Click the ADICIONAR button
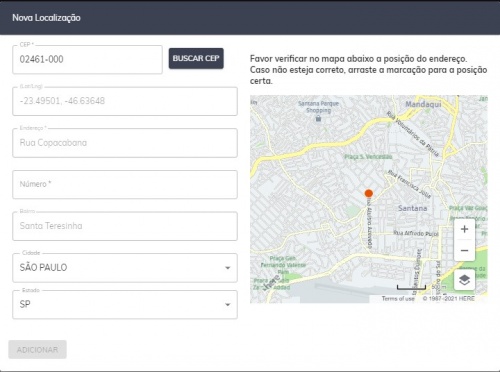Viewport: 500px width, 372px height. 37,350
